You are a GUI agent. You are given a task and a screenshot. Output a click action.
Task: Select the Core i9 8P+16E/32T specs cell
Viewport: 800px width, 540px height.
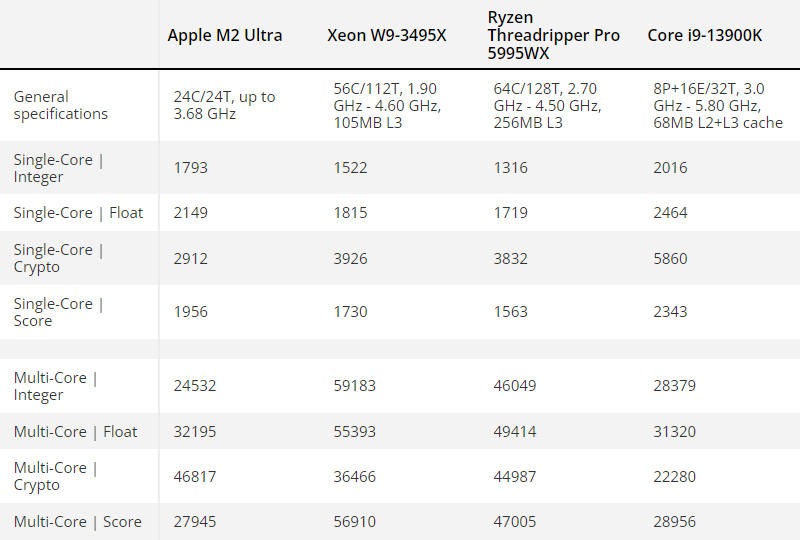[x=717, y=105]
